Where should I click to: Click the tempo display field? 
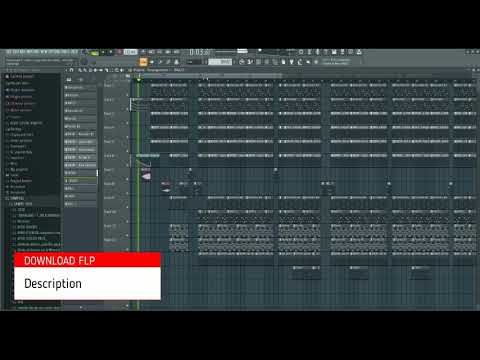[x=130, y=52]
